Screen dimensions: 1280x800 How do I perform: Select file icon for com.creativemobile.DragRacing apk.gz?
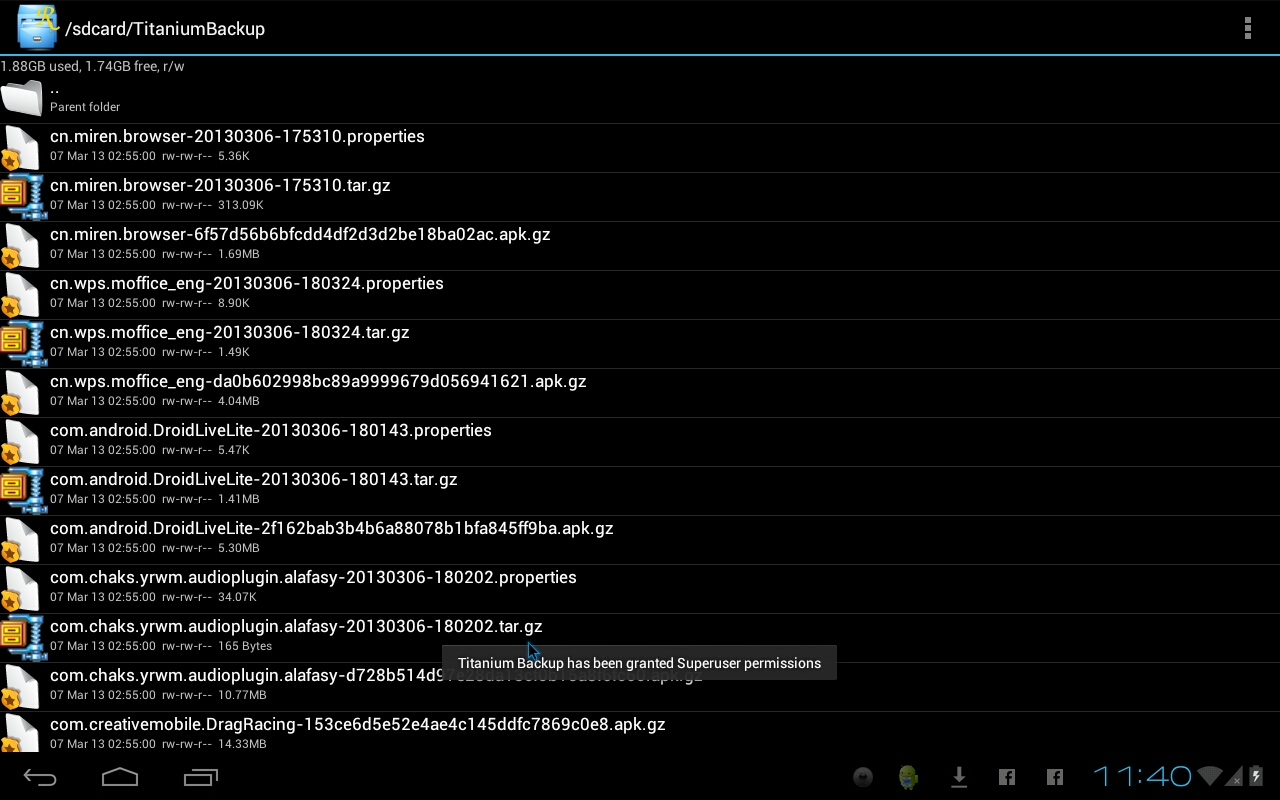point(21,733)
